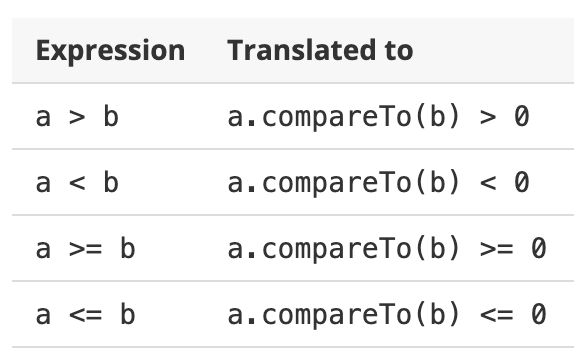Select the a > b expression cell

(x=77, y=117)
